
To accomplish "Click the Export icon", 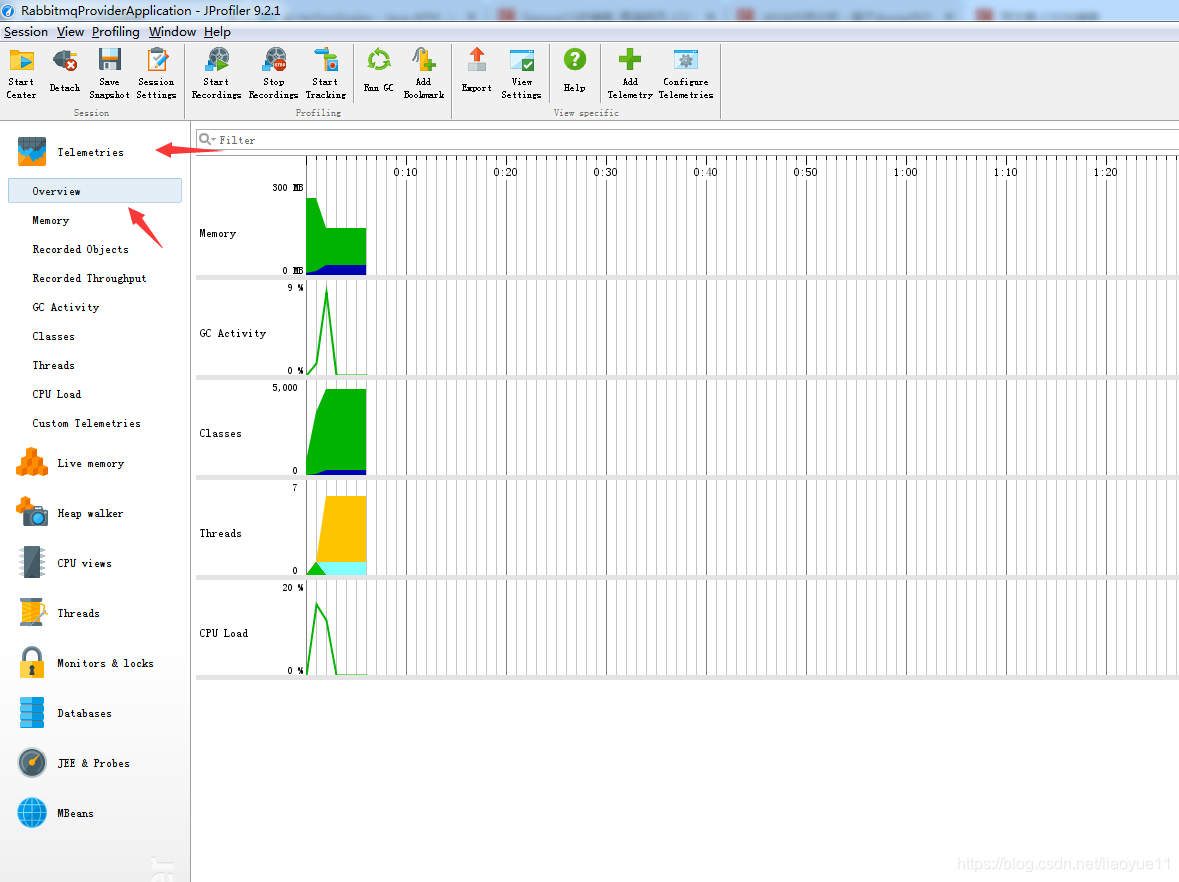I will tap(477, 73).
